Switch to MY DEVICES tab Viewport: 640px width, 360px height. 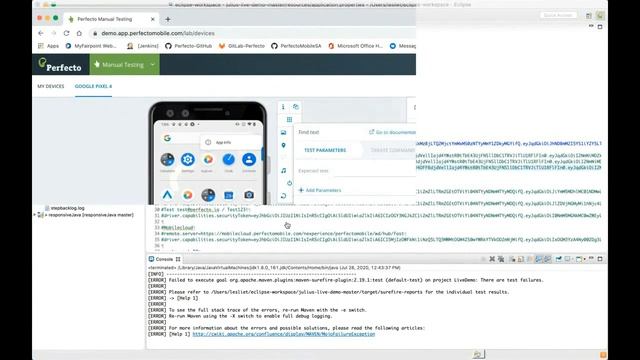tap(51, 86)
